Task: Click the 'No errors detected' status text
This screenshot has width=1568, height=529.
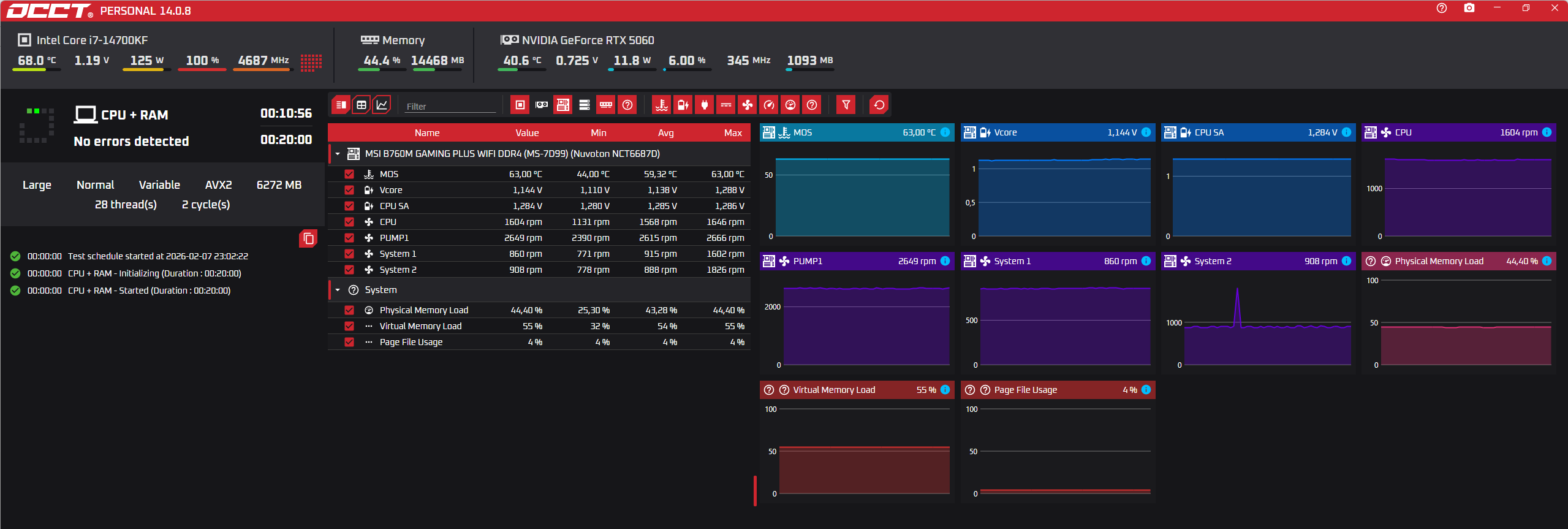Action: (131, 142)
